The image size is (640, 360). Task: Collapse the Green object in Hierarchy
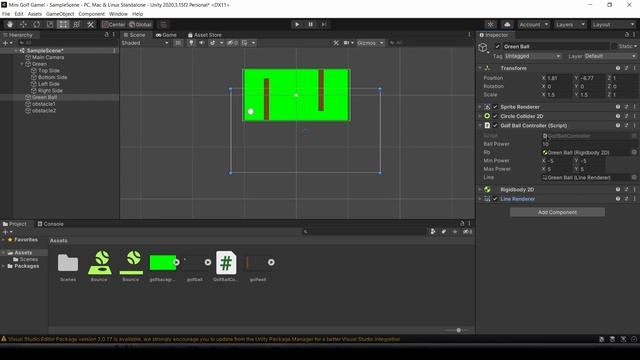[22, 64]
